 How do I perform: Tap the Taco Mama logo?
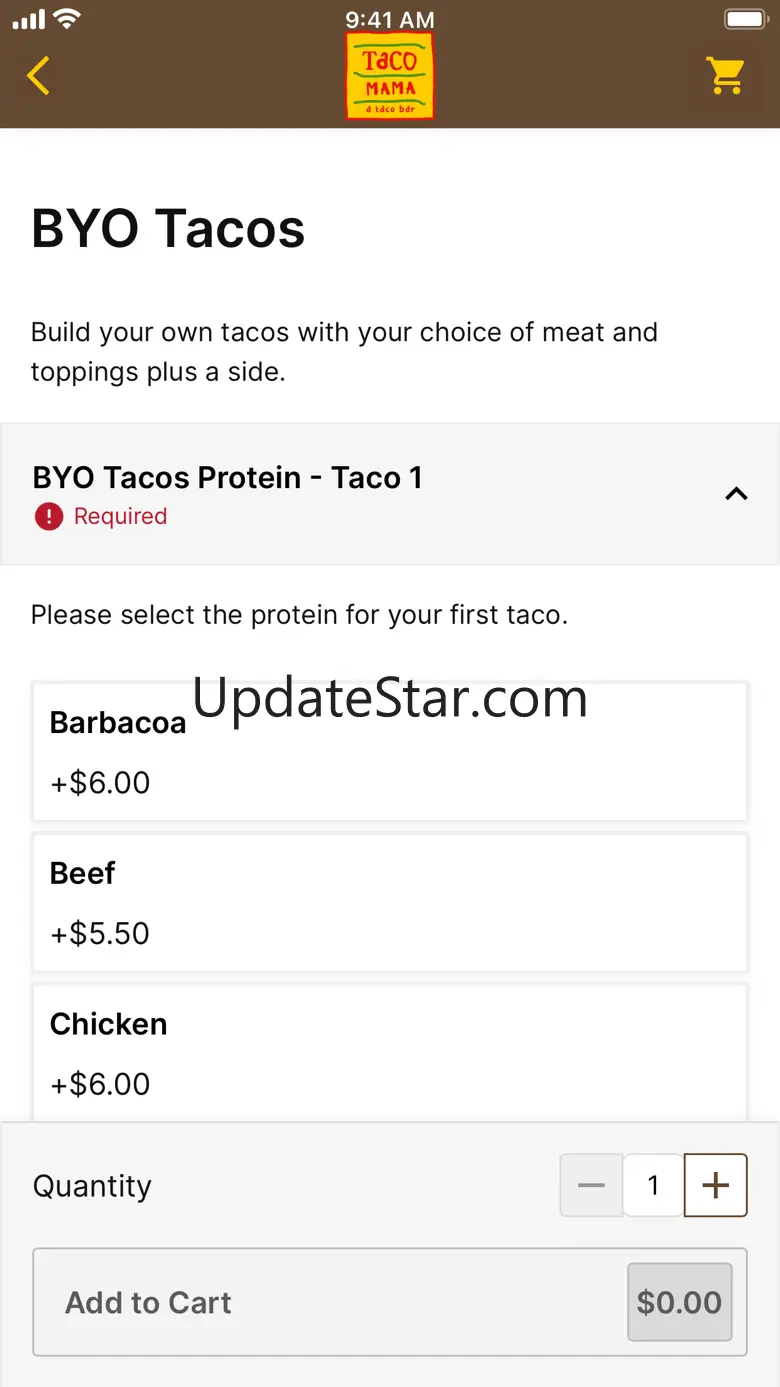[390, 76]
